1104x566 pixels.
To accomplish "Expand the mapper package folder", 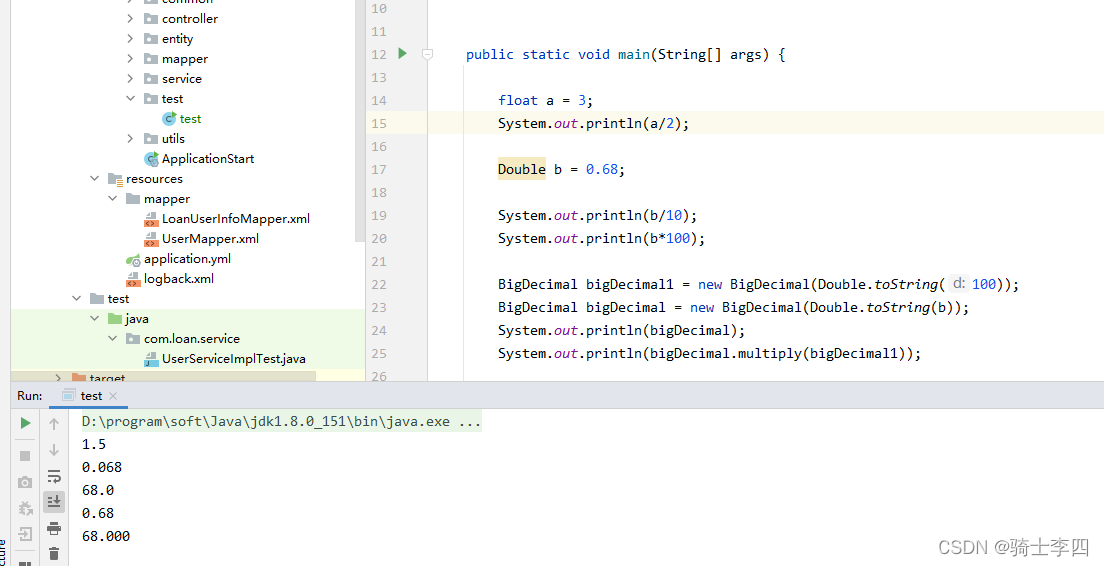I will coord(130,58).
